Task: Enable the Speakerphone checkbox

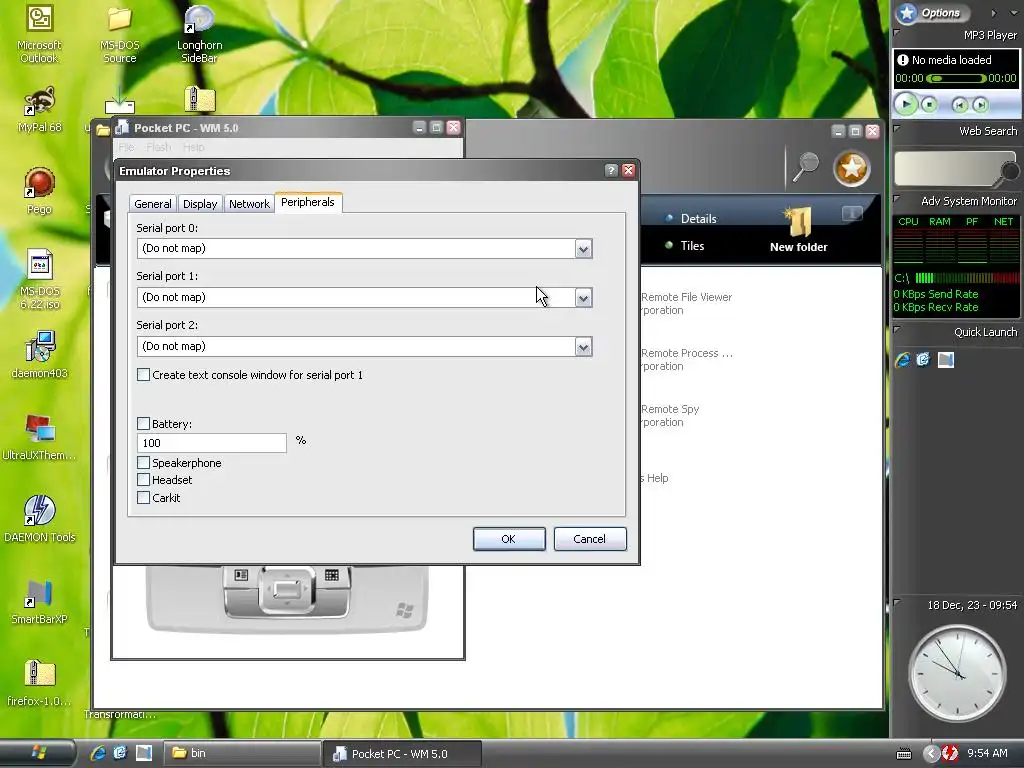Action: pyautogui.click(x=144, y=462)
